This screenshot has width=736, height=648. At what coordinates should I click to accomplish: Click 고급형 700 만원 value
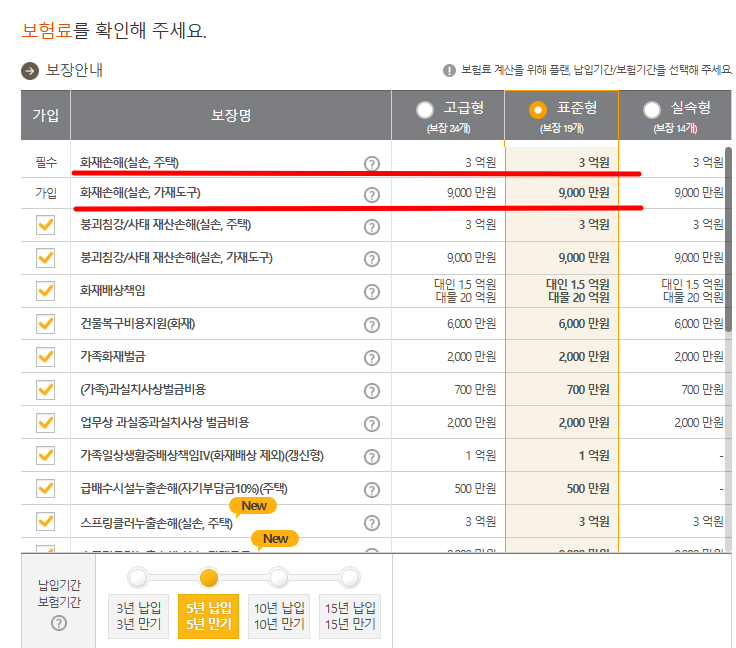[x=475, y=389]
